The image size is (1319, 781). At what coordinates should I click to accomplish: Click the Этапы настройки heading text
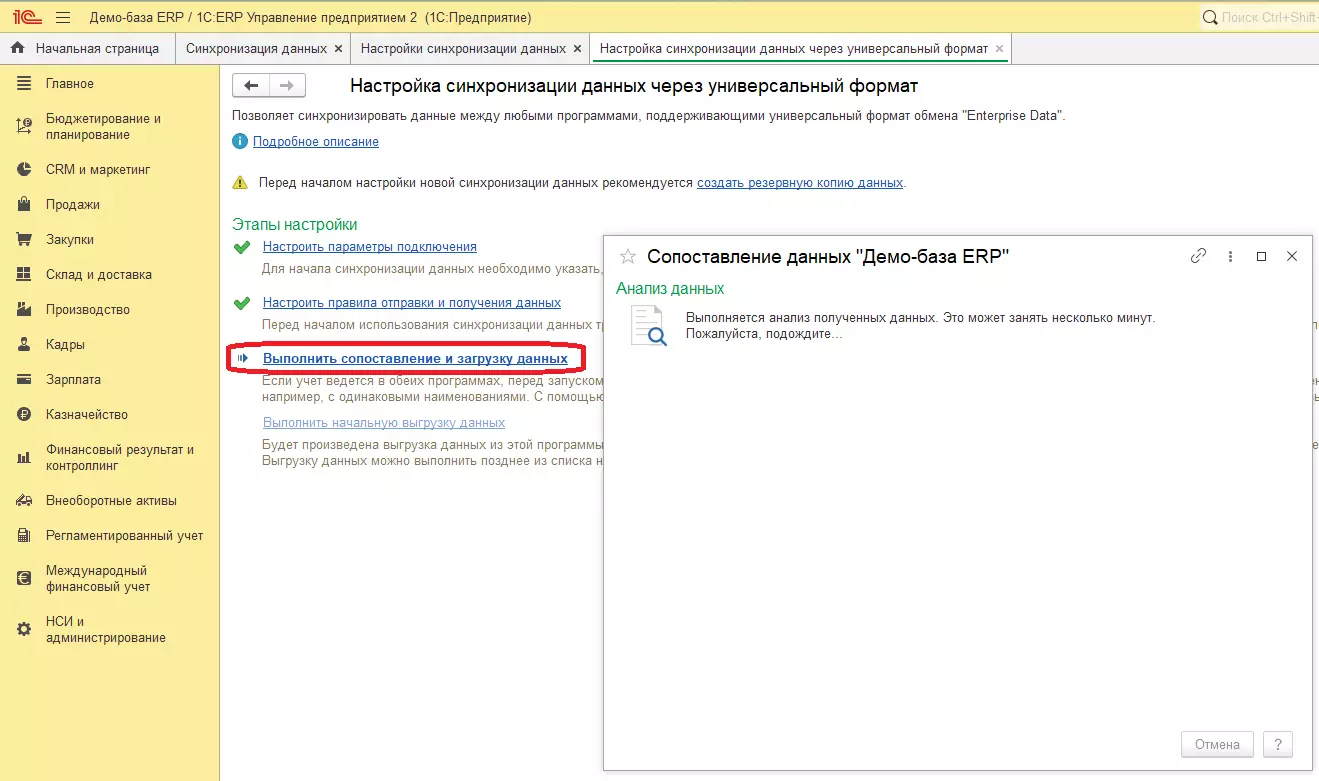point(295,225)
